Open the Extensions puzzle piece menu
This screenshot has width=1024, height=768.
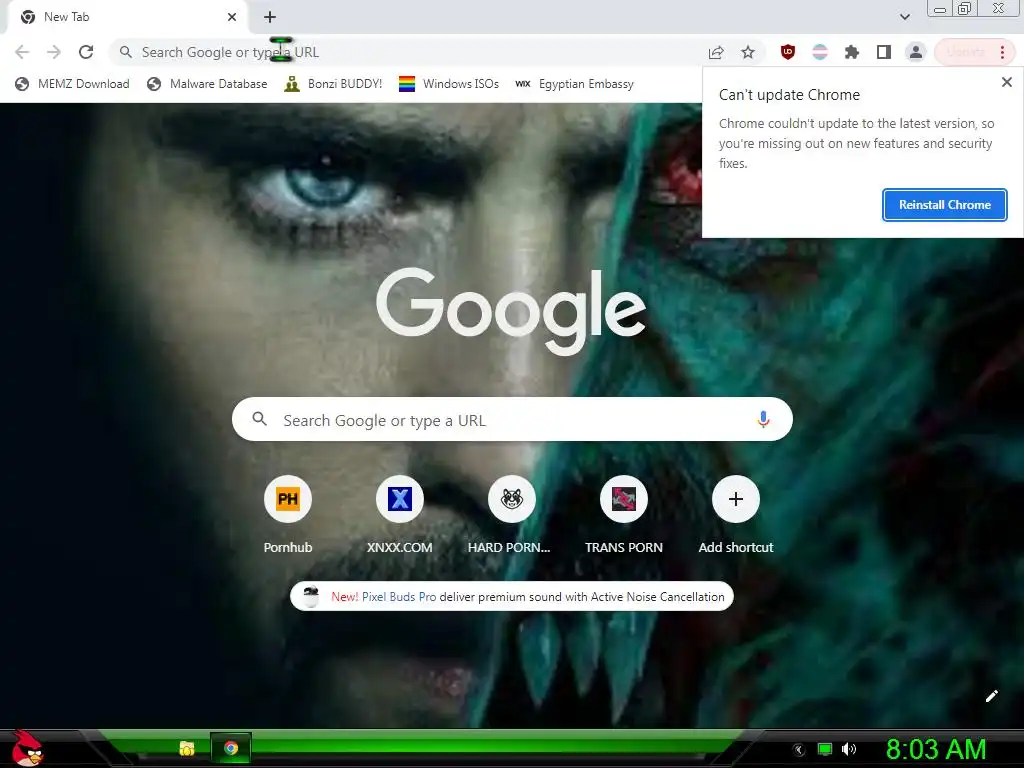pos(852,52)
